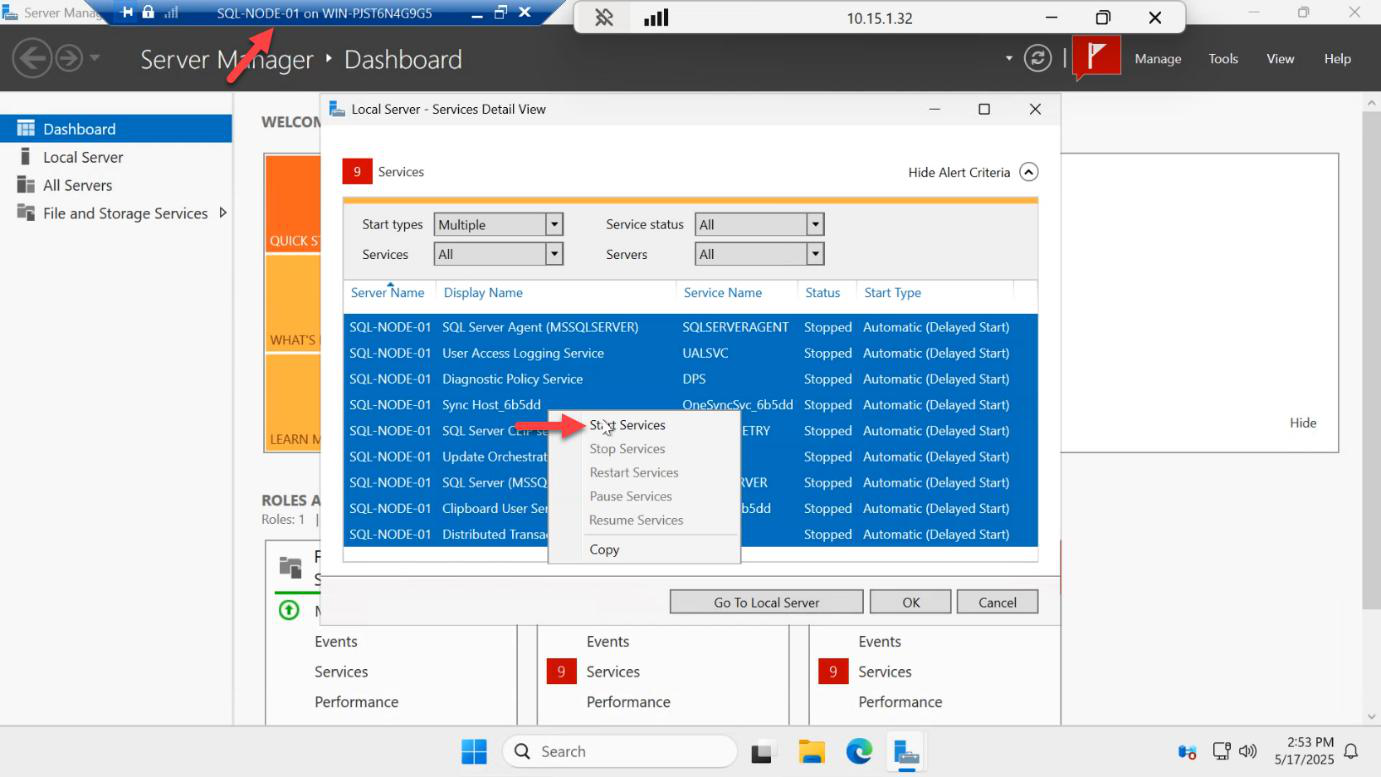
Task: Select Dashboard in the left navigation
Action: pyautogui.click(x=116, y=129)
